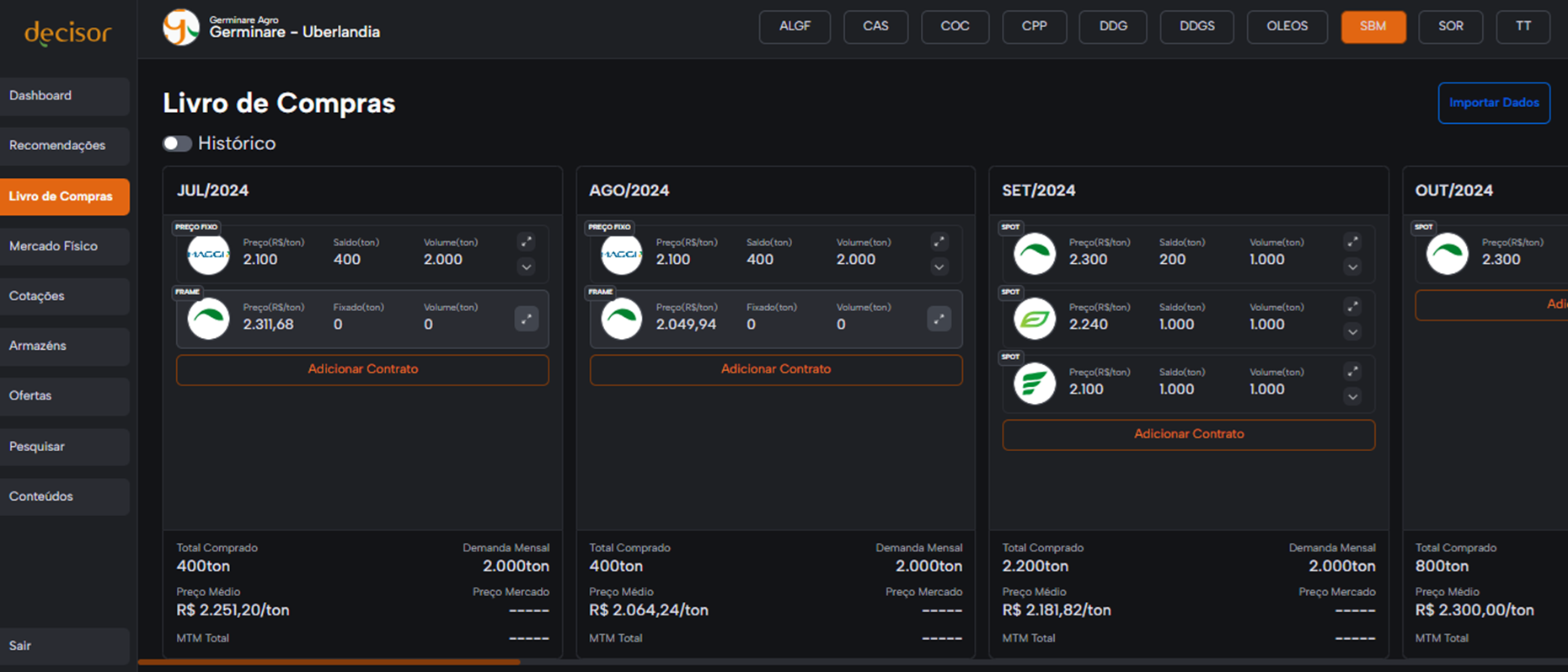Open fullscreen for SET/2024 contract priced 2.240
Screen dimensions: 1568x672
point(1352,307)
